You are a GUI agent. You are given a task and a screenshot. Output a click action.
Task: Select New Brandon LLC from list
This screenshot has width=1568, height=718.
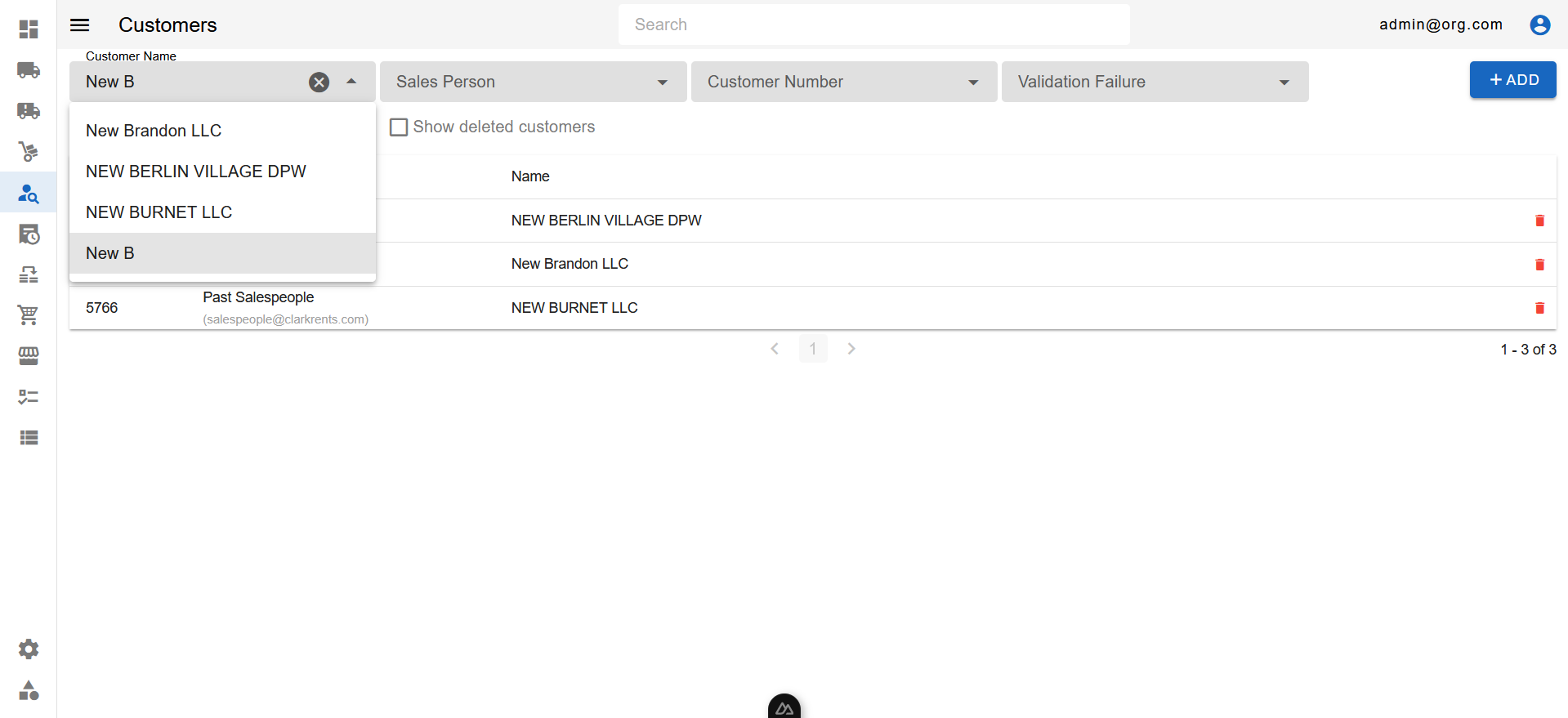coord(154,131)
